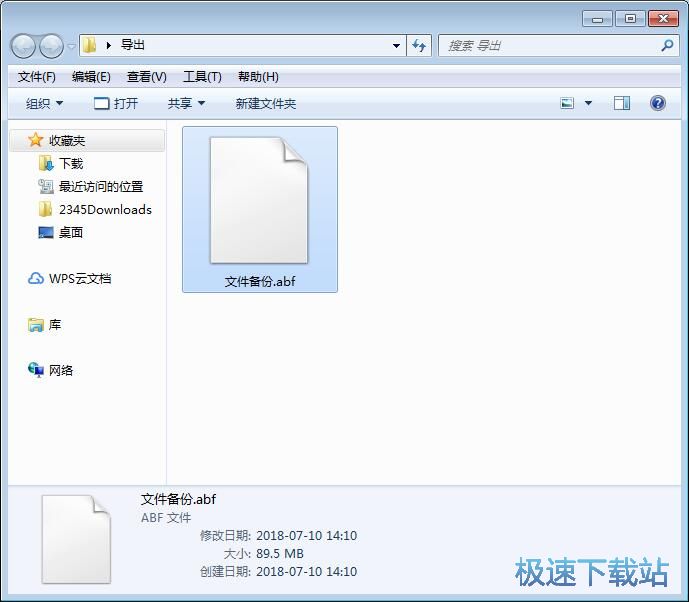
Task: Open the 帮助(H) menu
Action: (258, 77)
